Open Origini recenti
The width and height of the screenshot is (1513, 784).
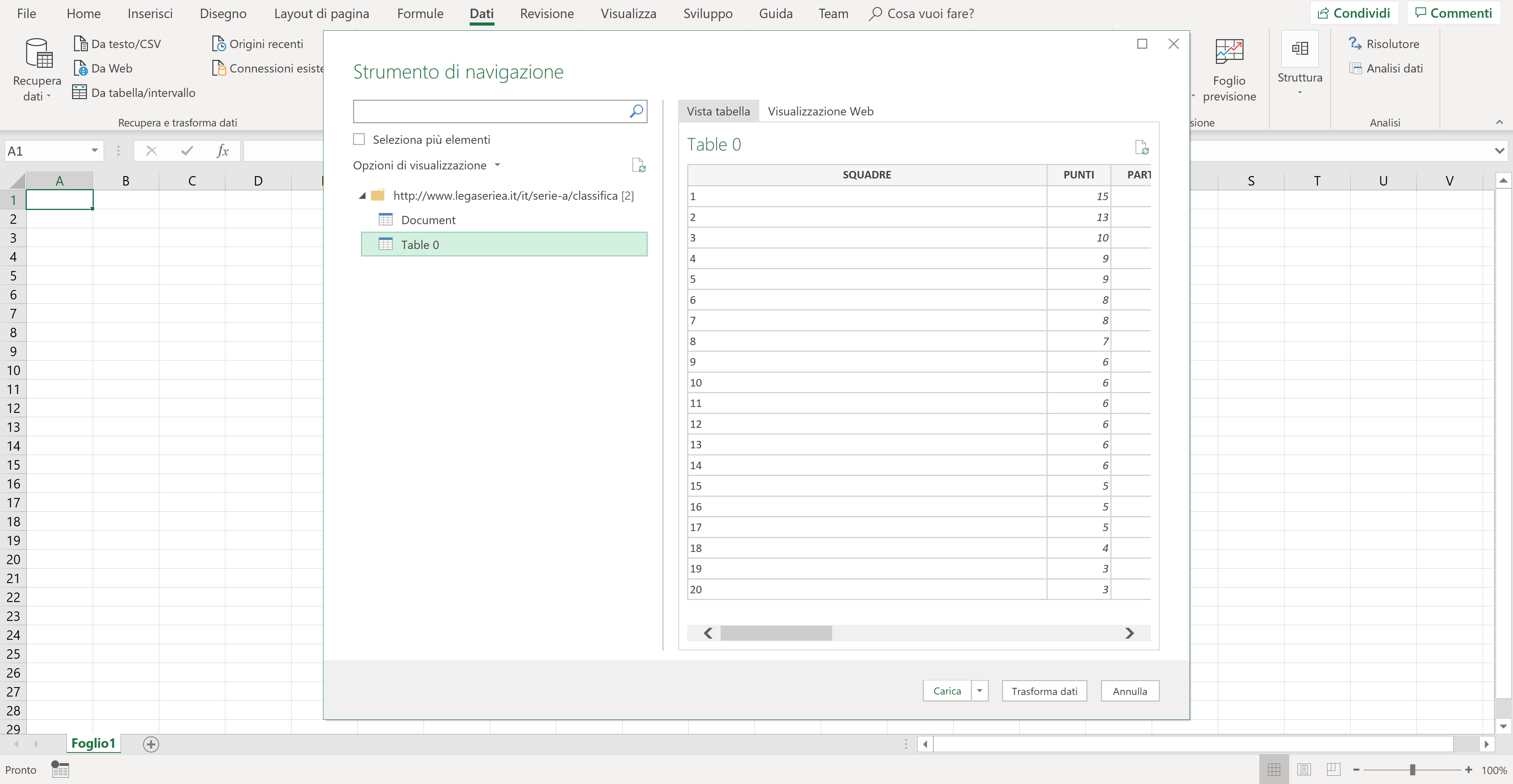[x=258, y=43]
